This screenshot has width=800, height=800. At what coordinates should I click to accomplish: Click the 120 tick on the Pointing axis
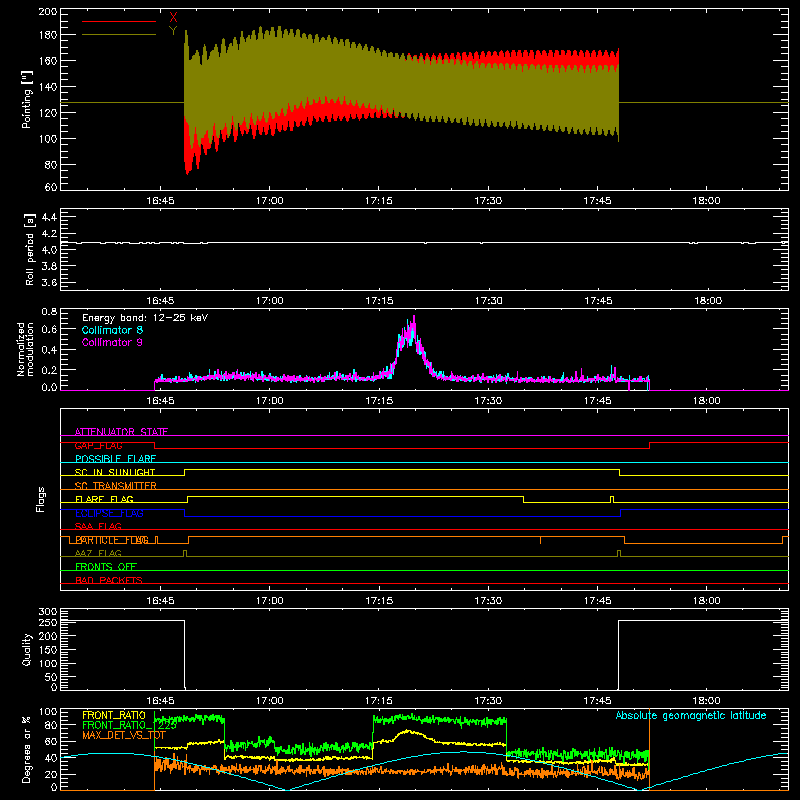(x=48, y=113)
